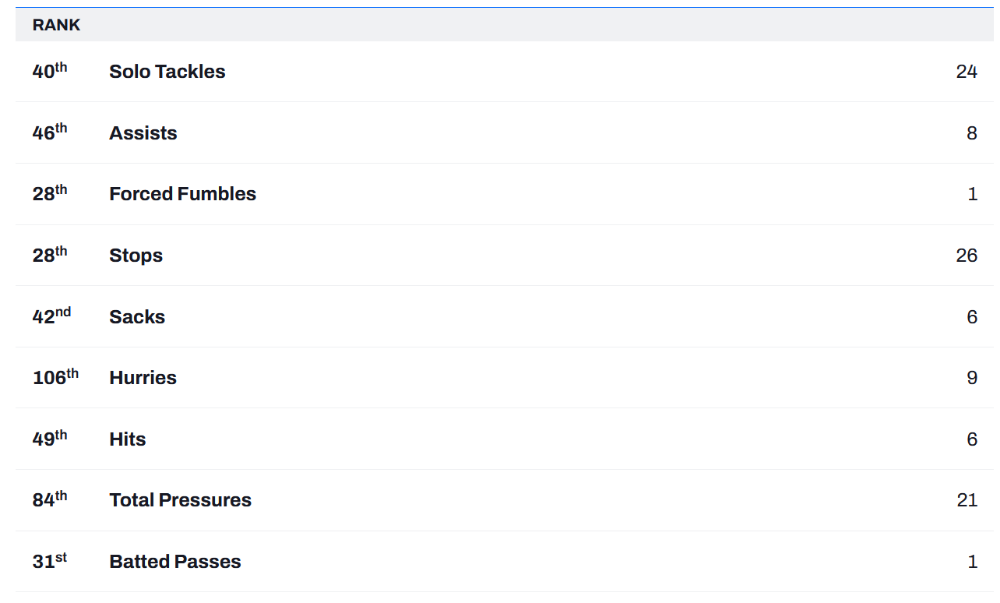
Task: Click the 42nd rank for Sacks
Action: tap(52, 315)
